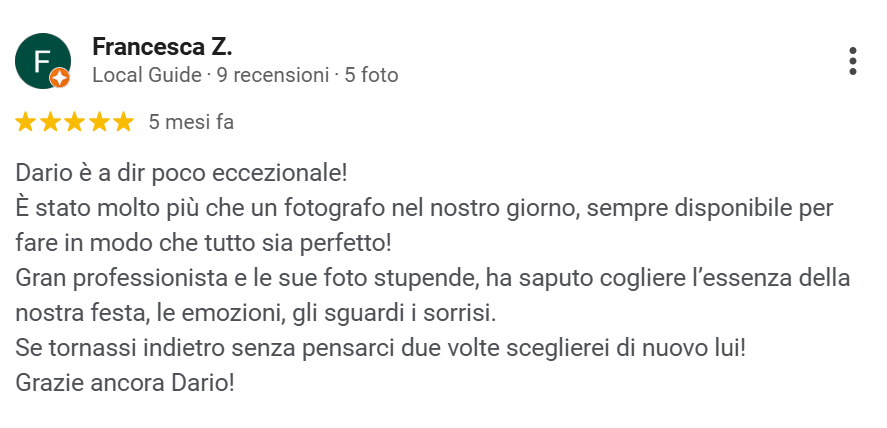Click the second yellow rating star
The image size is (887, 428).
point(50,123)
